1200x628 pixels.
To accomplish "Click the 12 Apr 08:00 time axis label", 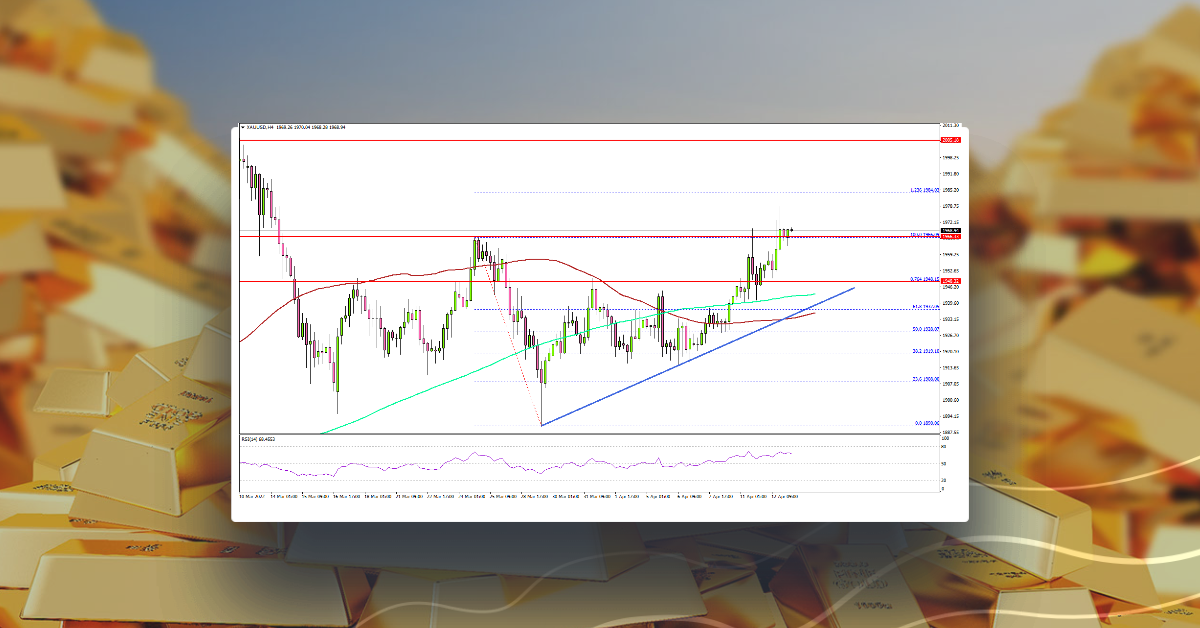I will pos(785,496).
